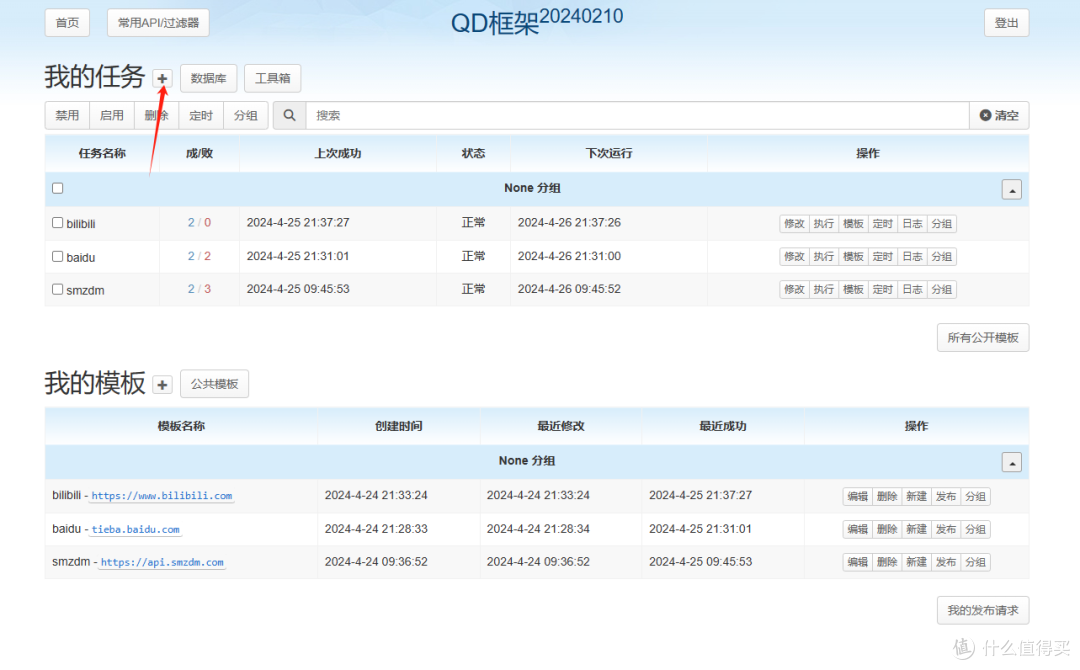This screenshot has width=1080, height=670.
Task: Open the 工具箱 button
Action: pos(273,78)
